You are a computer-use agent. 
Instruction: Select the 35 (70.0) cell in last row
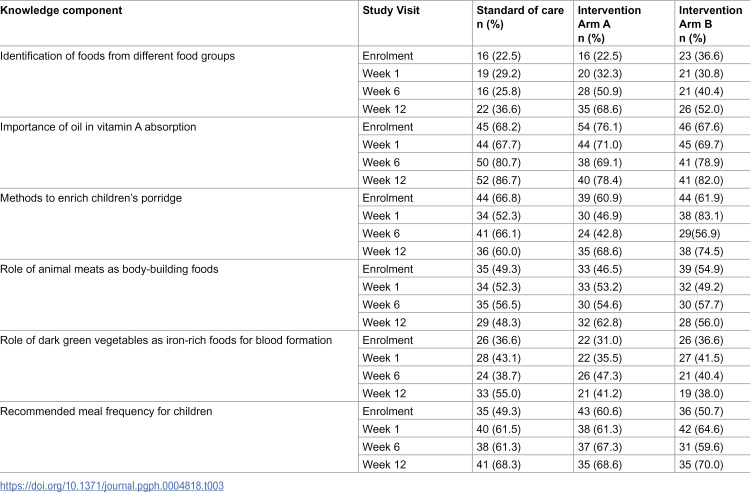[x=701, y=465]
